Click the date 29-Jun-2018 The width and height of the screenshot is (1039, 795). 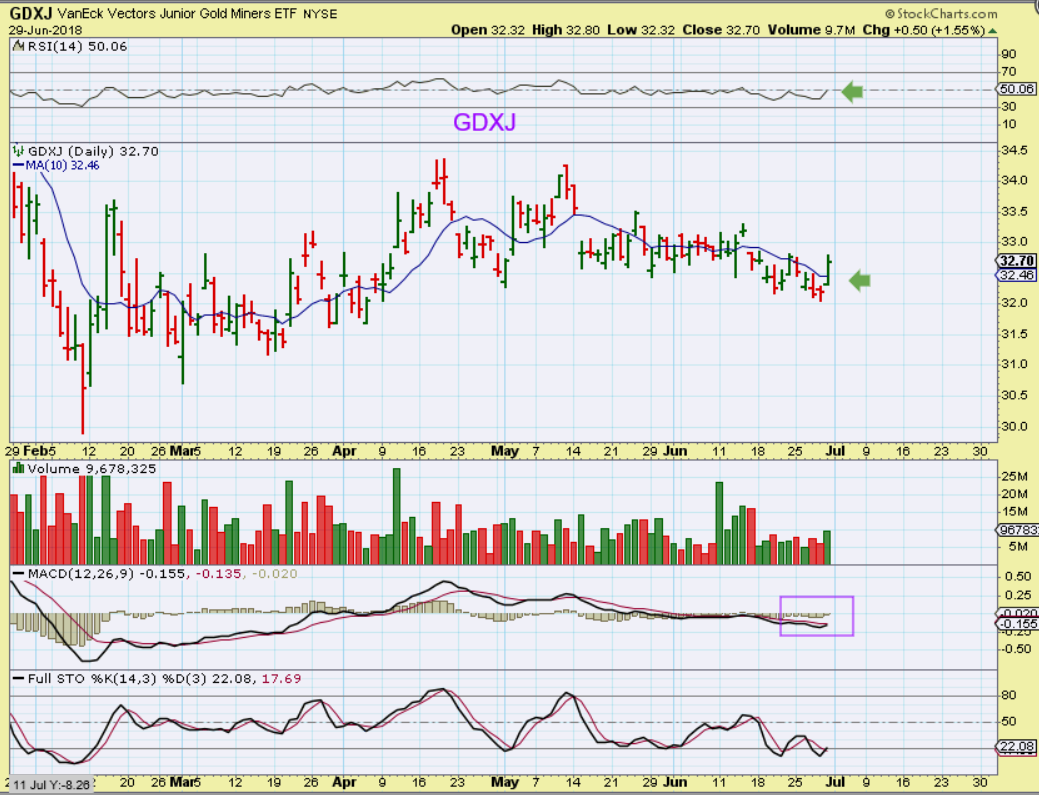45,30
